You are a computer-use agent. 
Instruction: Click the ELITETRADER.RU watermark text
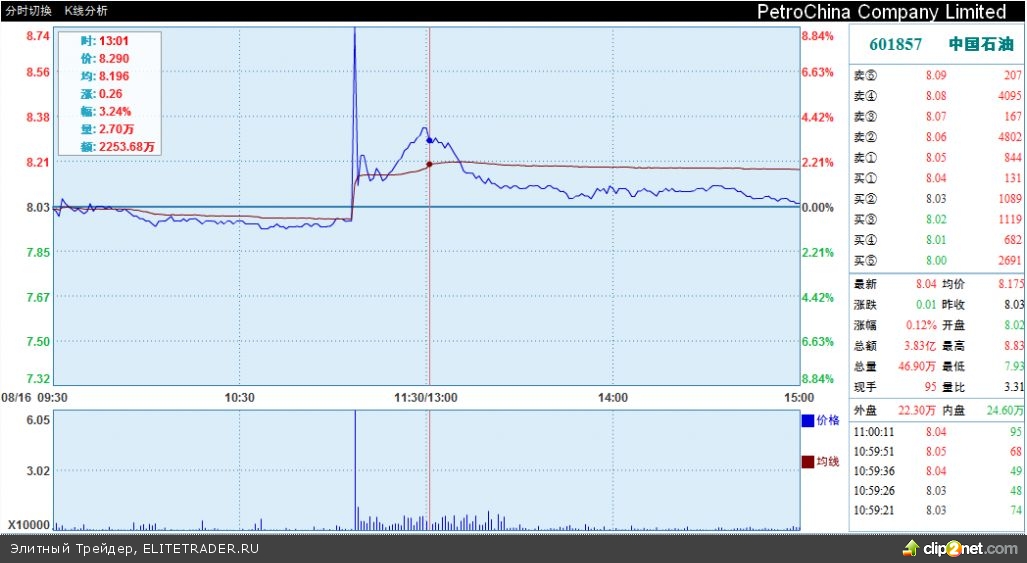point(201,548)
